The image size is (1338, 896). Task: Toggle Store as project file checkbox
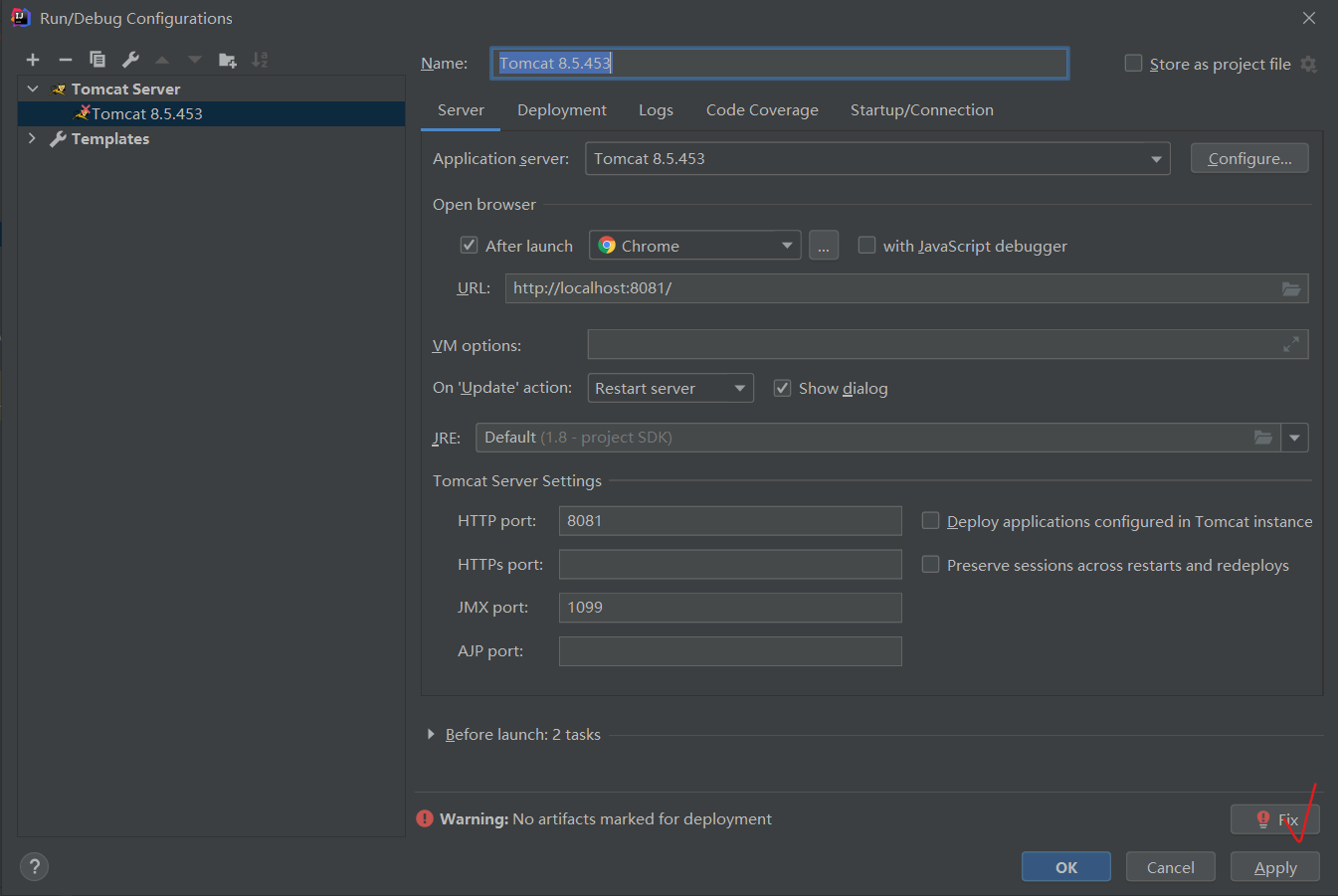pos(1133,64)
